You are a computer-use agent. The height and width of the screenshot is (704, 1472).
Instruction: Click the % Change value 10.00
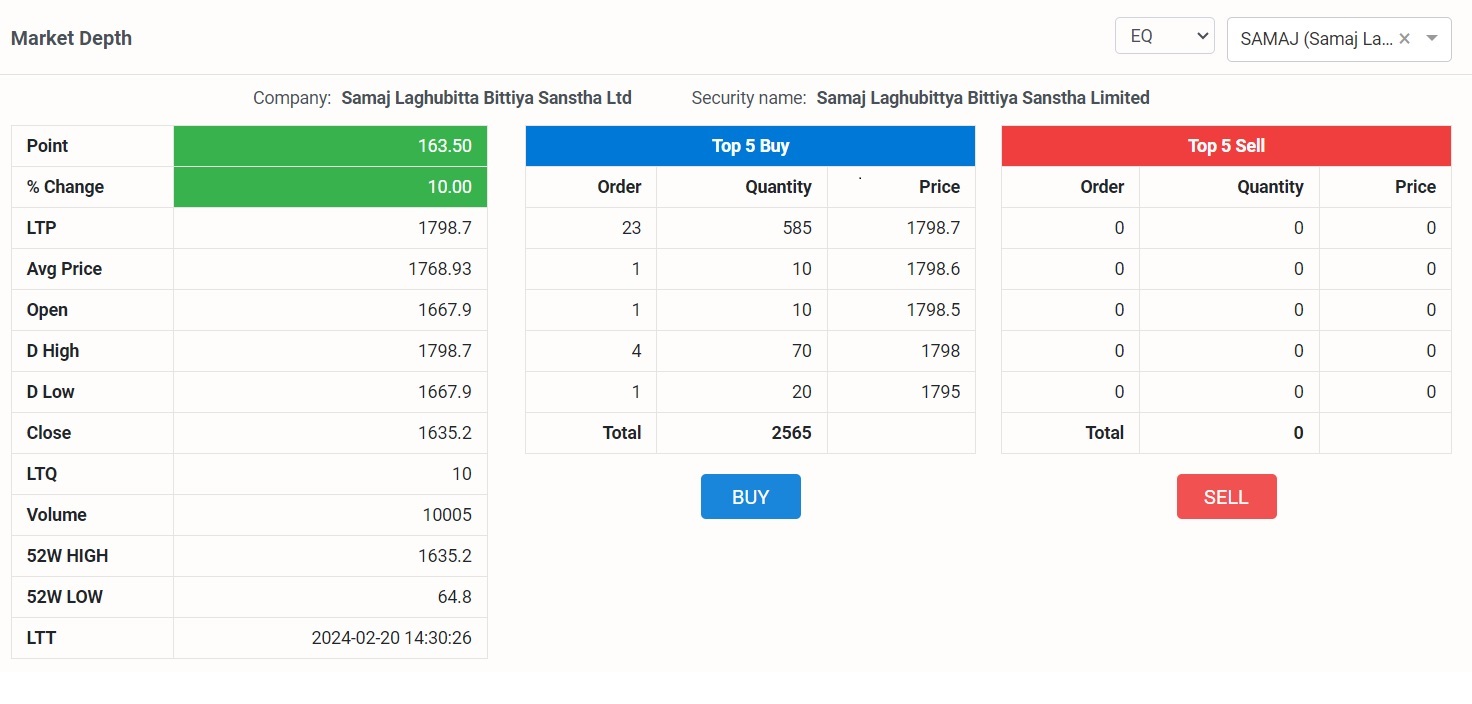[450, 187]
